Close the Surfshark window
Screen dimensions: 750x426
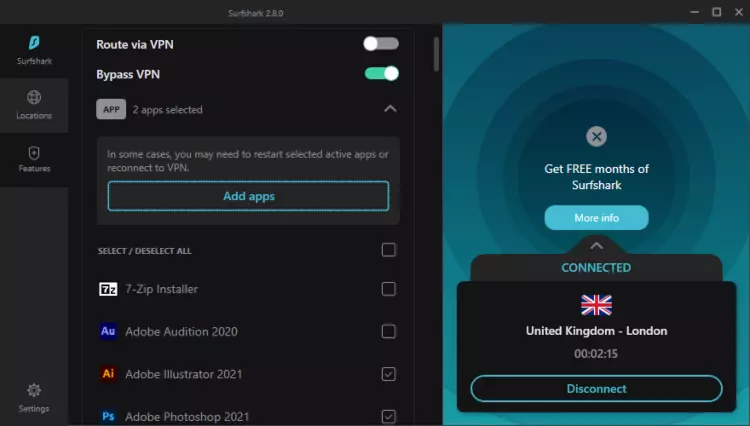(739, 12)
